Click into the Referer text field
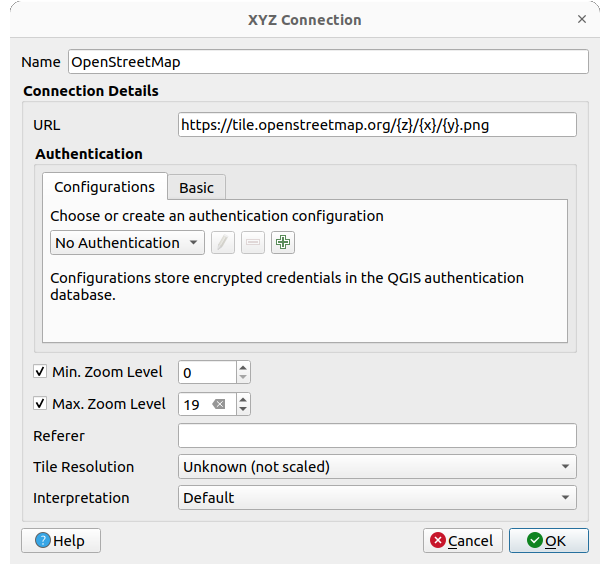The height and width of the screenshot is (574, 610). click(x=377, y=436)
